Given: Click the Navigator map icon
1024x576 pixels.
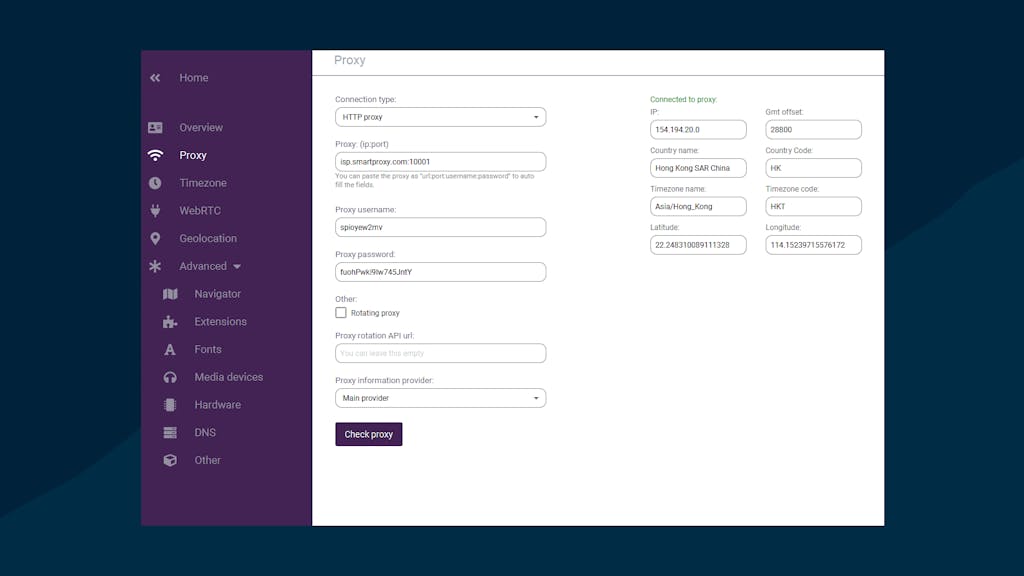Looking at the screenshot, I should point(170,294).
